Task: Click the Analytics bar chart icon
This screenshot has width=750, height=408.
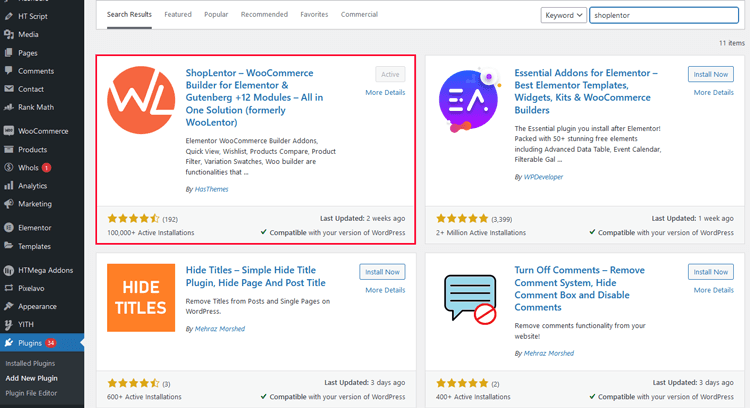Action: point(9,186)
